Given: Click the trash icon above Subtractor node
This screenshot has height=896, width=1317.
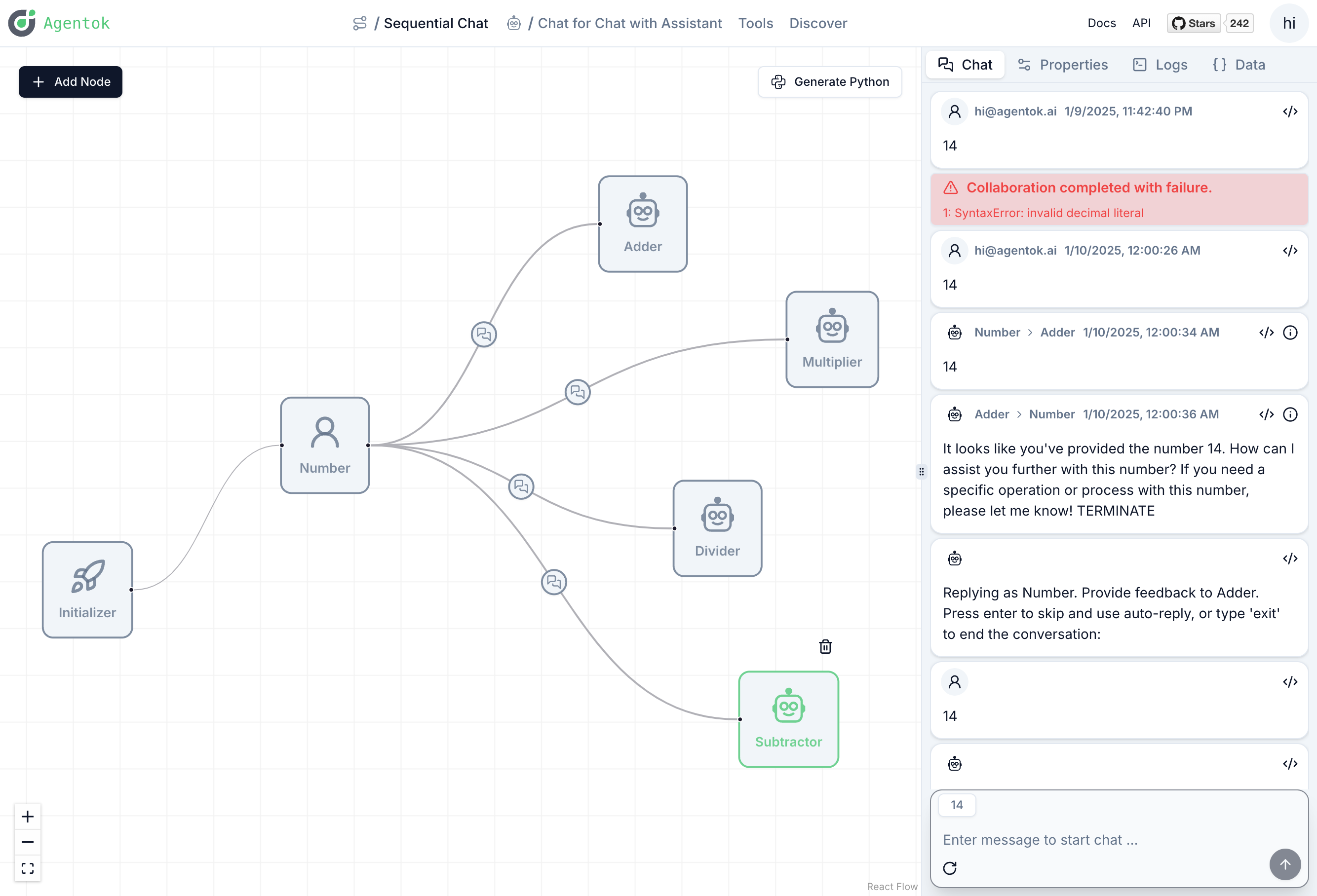Looking at the screenshot, I should point(825,646).
